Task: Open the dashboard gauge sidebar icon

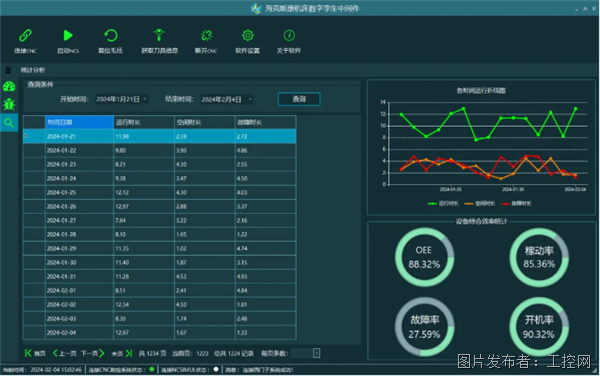Action: [9, 86]
